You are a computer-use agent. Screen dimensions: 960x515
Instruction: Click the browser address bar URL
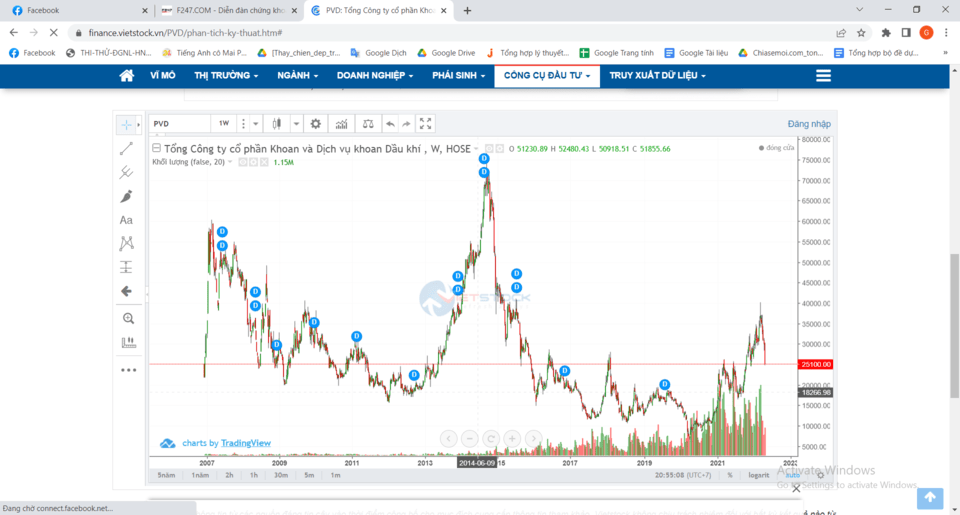pyautogui.click(x=186, y=32)
